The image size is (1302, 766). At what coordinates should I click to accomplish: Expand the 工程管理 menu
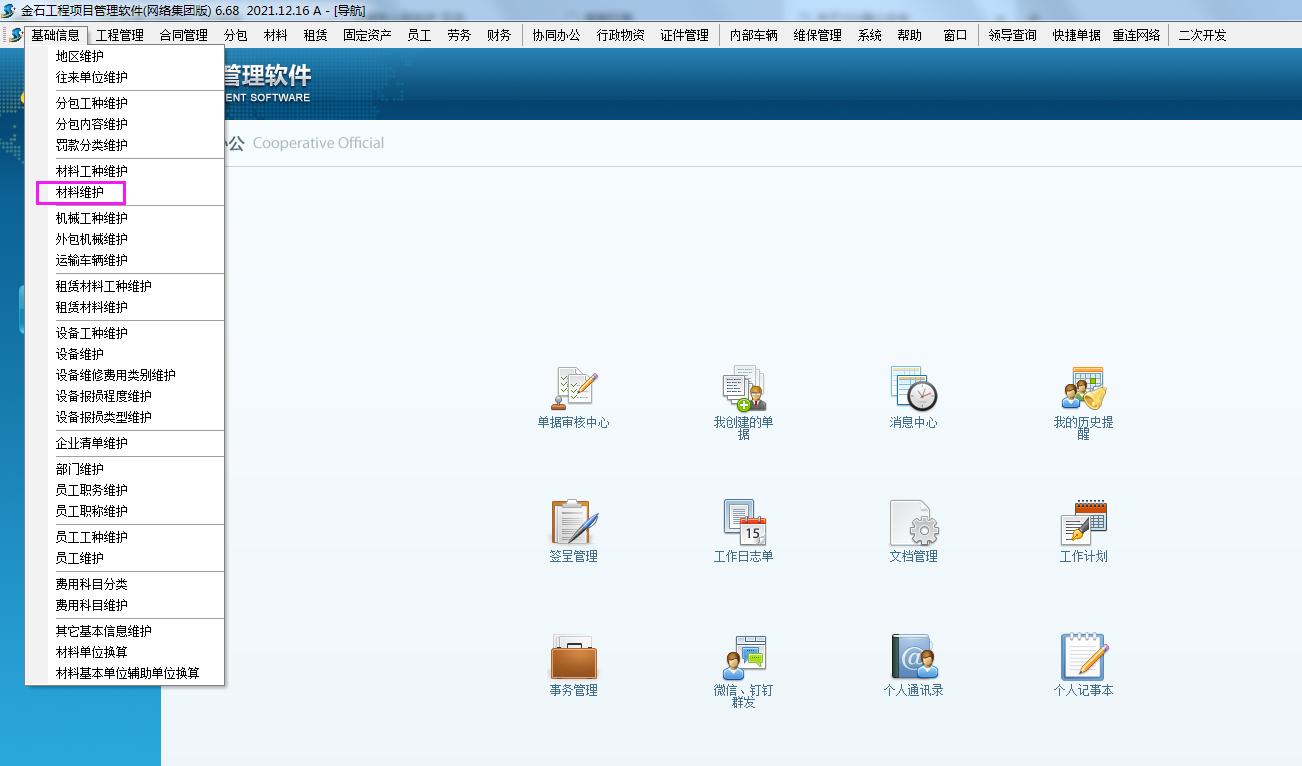pos(120,35)
